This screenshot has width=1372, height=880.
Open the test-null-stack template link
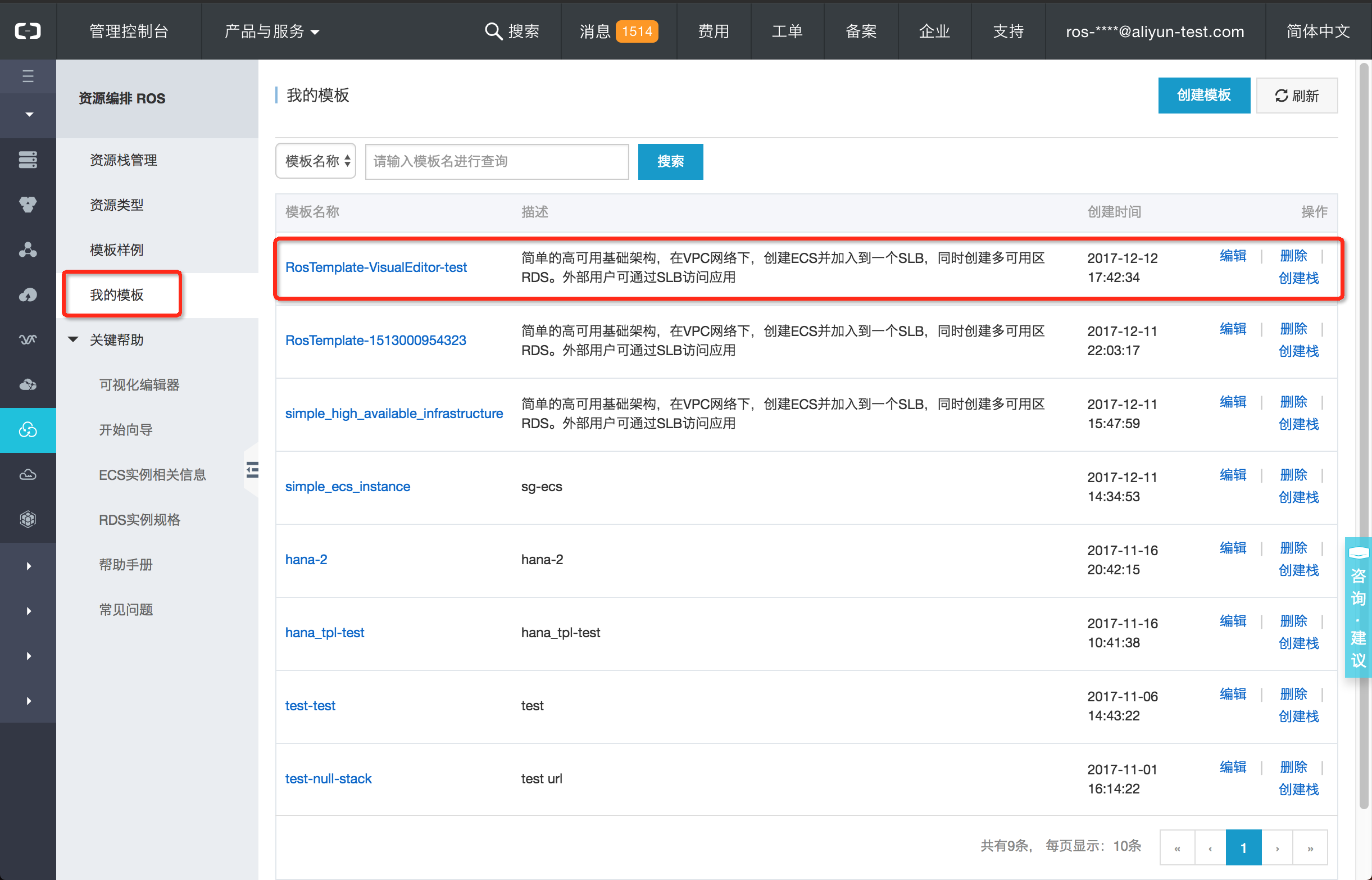pos(329,779)
